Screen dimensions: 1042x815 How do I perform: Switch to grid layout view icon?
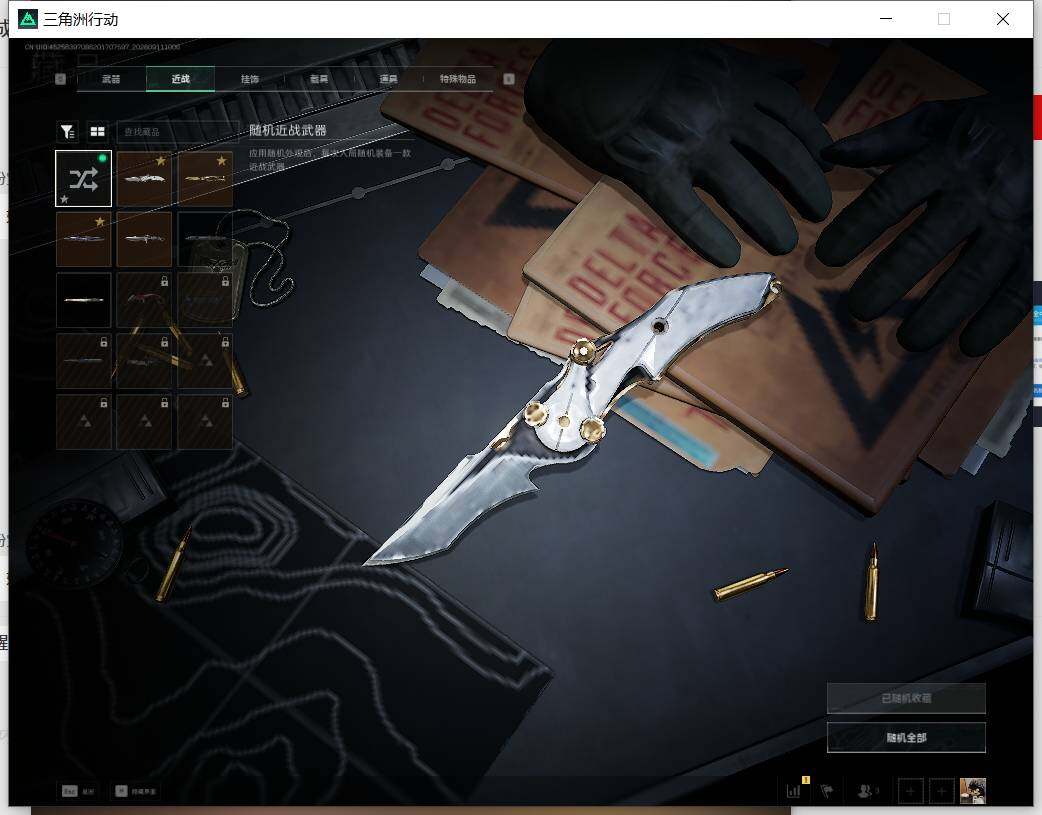click(x=98, y=132)
